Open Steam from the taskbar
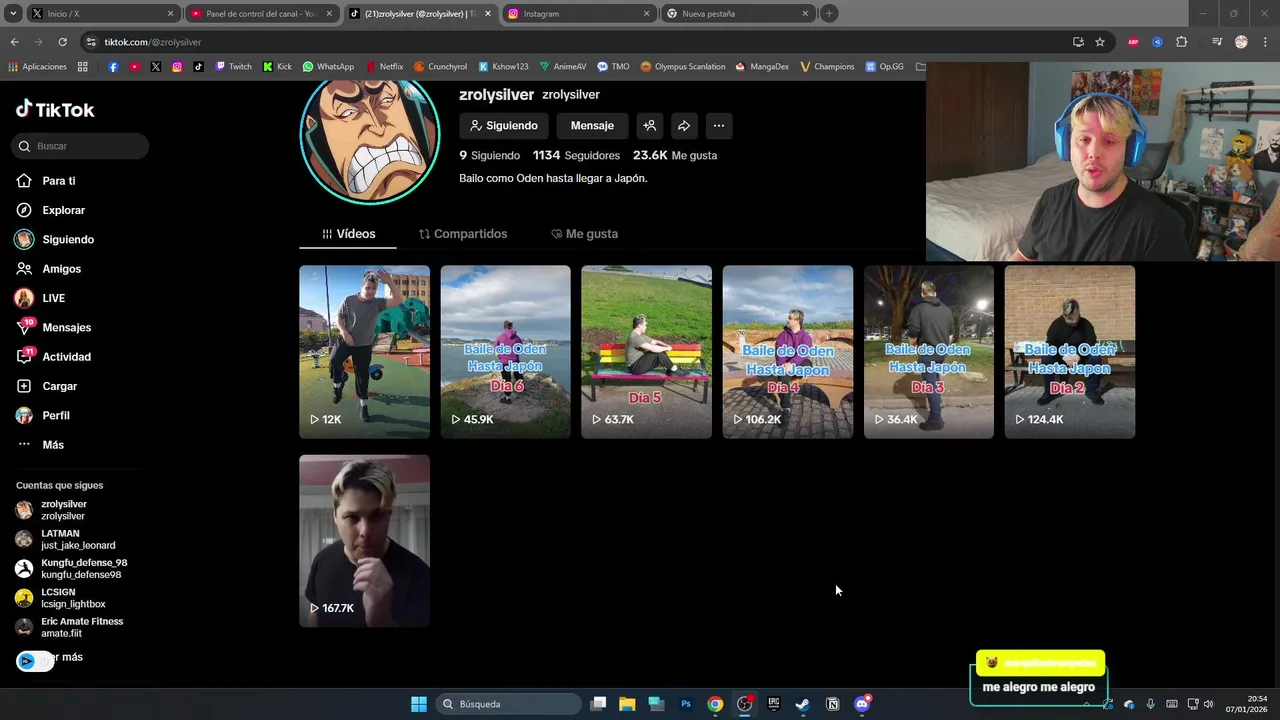Viewport: 1280px width, 720px height. (802, 704)
